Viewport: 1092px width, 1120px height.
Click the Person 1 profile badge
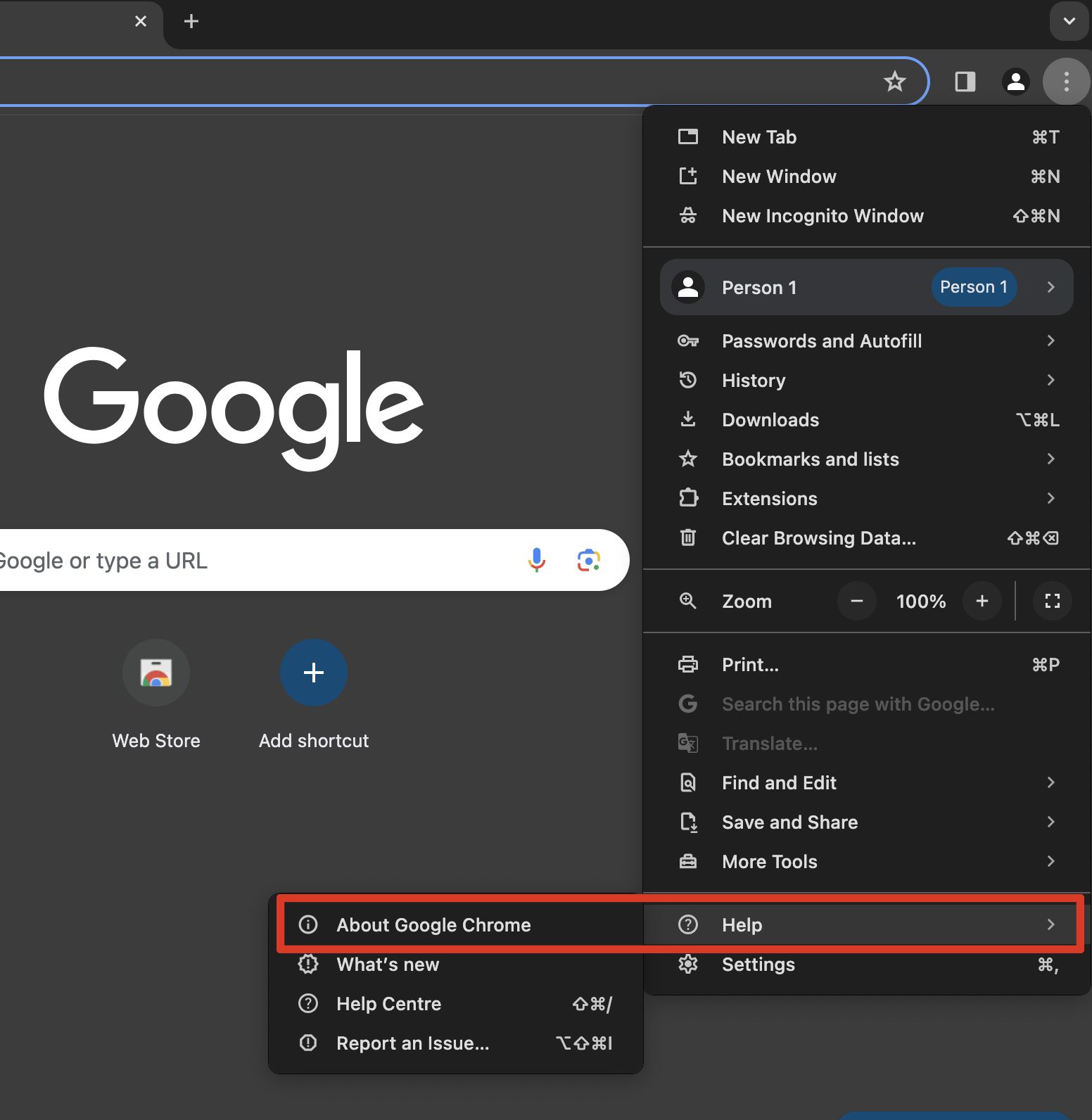[973, 287]
